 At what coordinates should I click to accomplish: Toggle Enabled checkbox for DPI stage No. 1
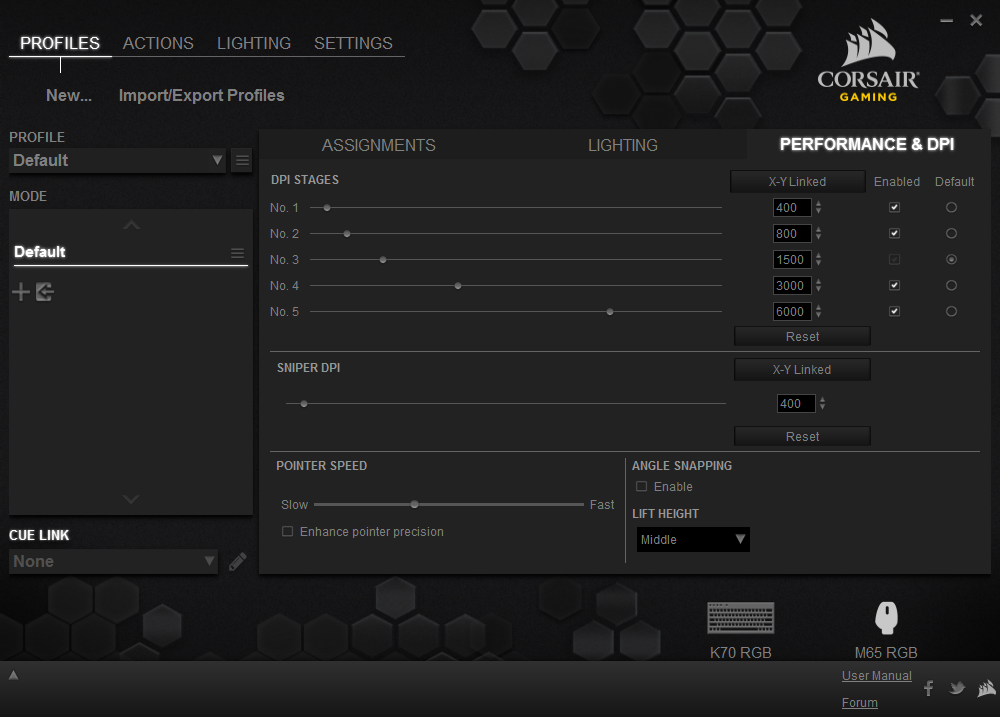pos(894,207)
